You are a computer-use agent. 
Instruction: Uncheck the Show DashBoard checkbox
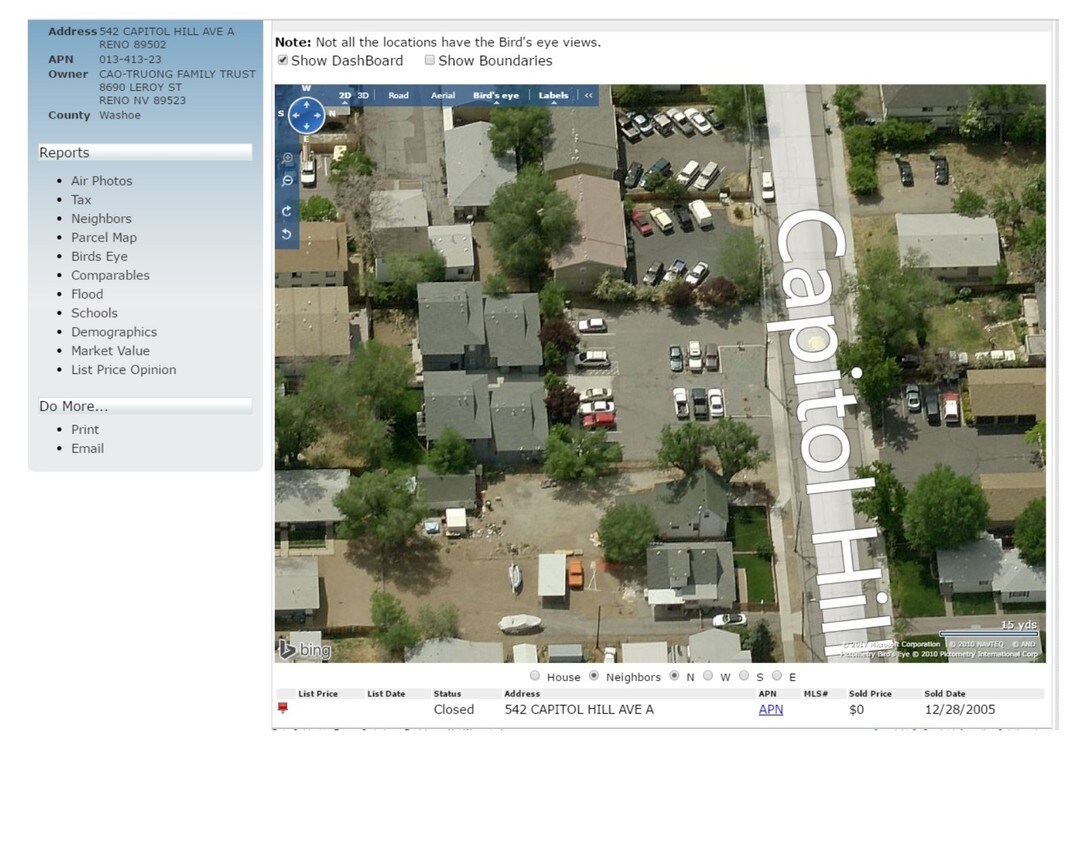(283, 61)
